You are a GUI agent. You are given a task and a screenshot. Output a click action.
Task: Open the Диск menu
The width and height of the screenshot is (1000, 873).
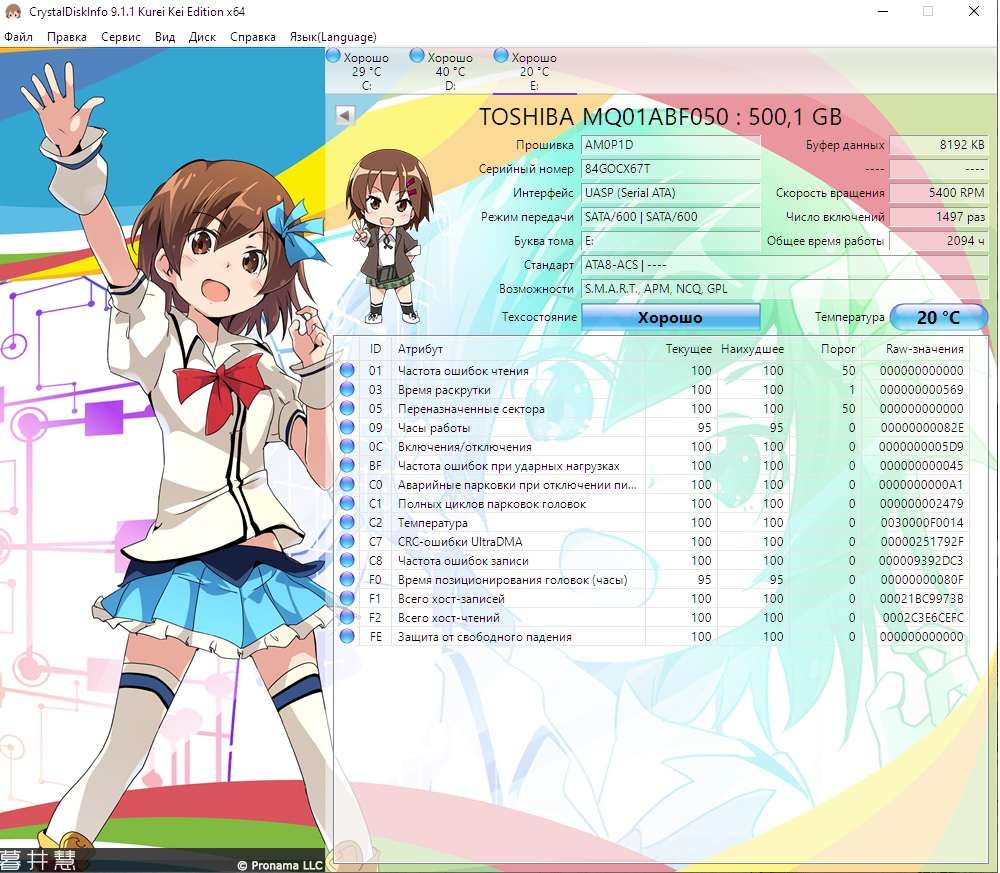pyautogui.click(x=202, y=37)
